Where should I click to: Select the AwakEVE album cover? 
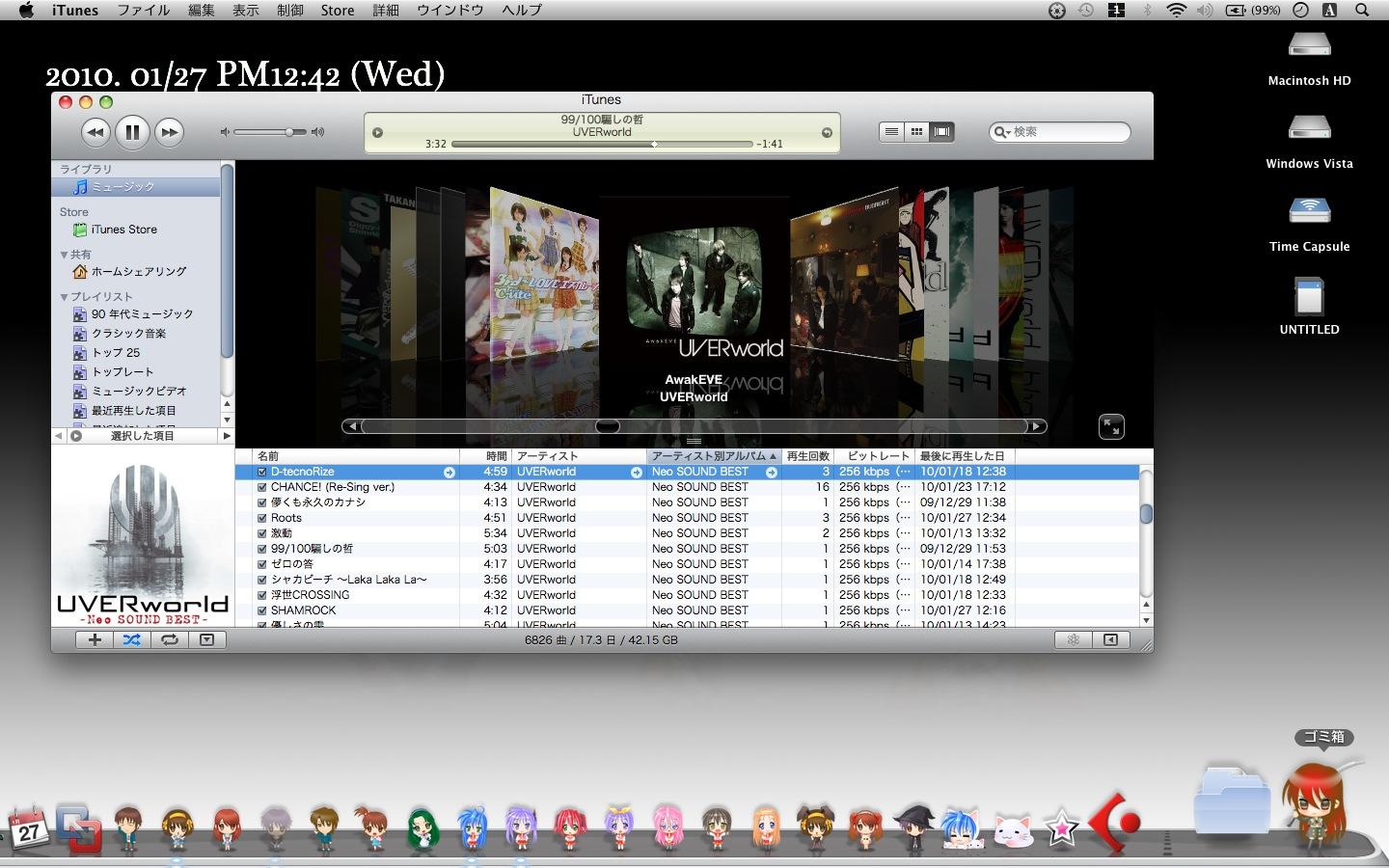click(x=694, y=282)
